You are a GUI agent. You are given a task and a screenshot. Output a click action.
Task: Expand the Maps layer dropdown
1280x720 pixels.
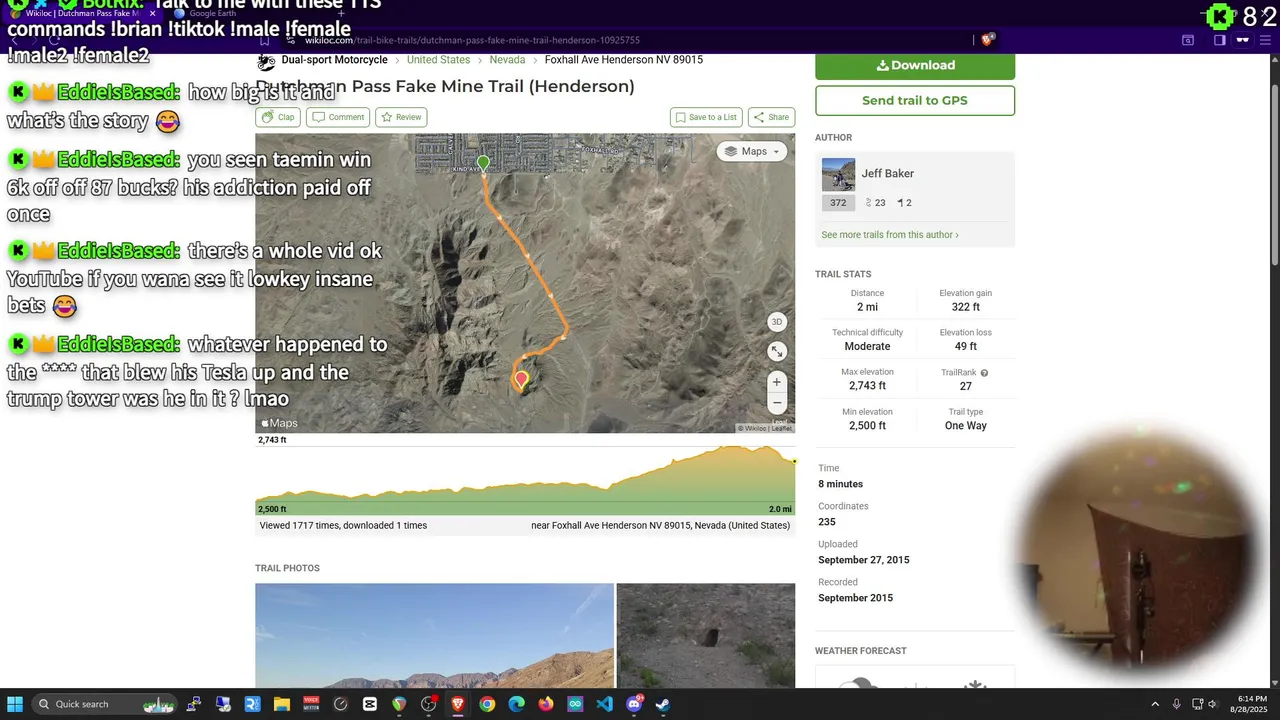tap(752, 151)
